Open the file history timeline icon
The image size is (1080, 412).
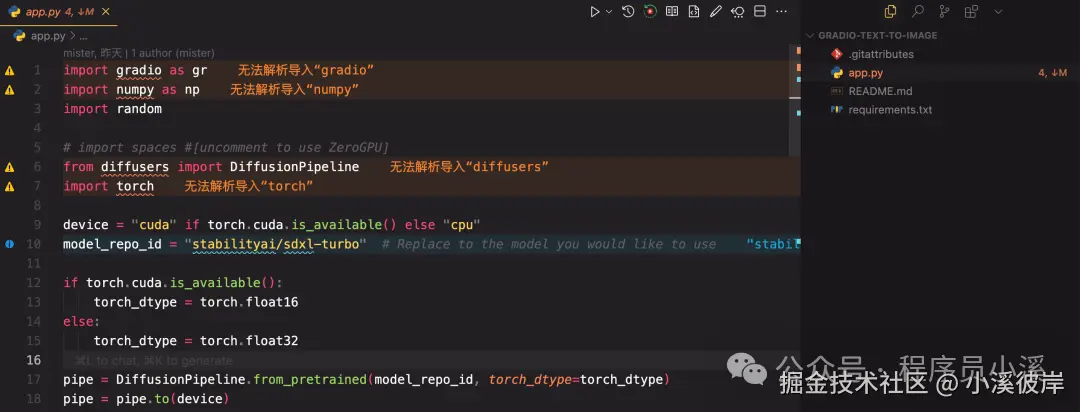627,12
